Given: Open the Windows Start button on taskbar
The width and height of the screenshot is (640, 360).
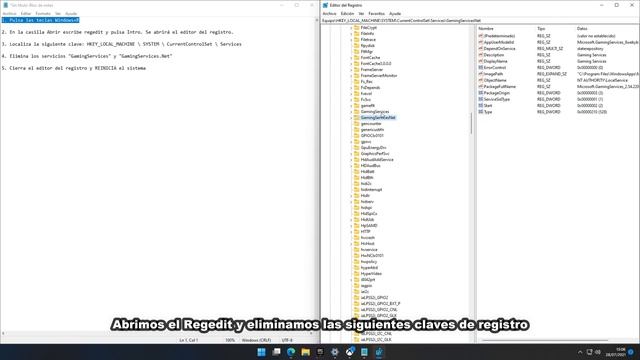Looking at the screenshot, I should 261,352.
